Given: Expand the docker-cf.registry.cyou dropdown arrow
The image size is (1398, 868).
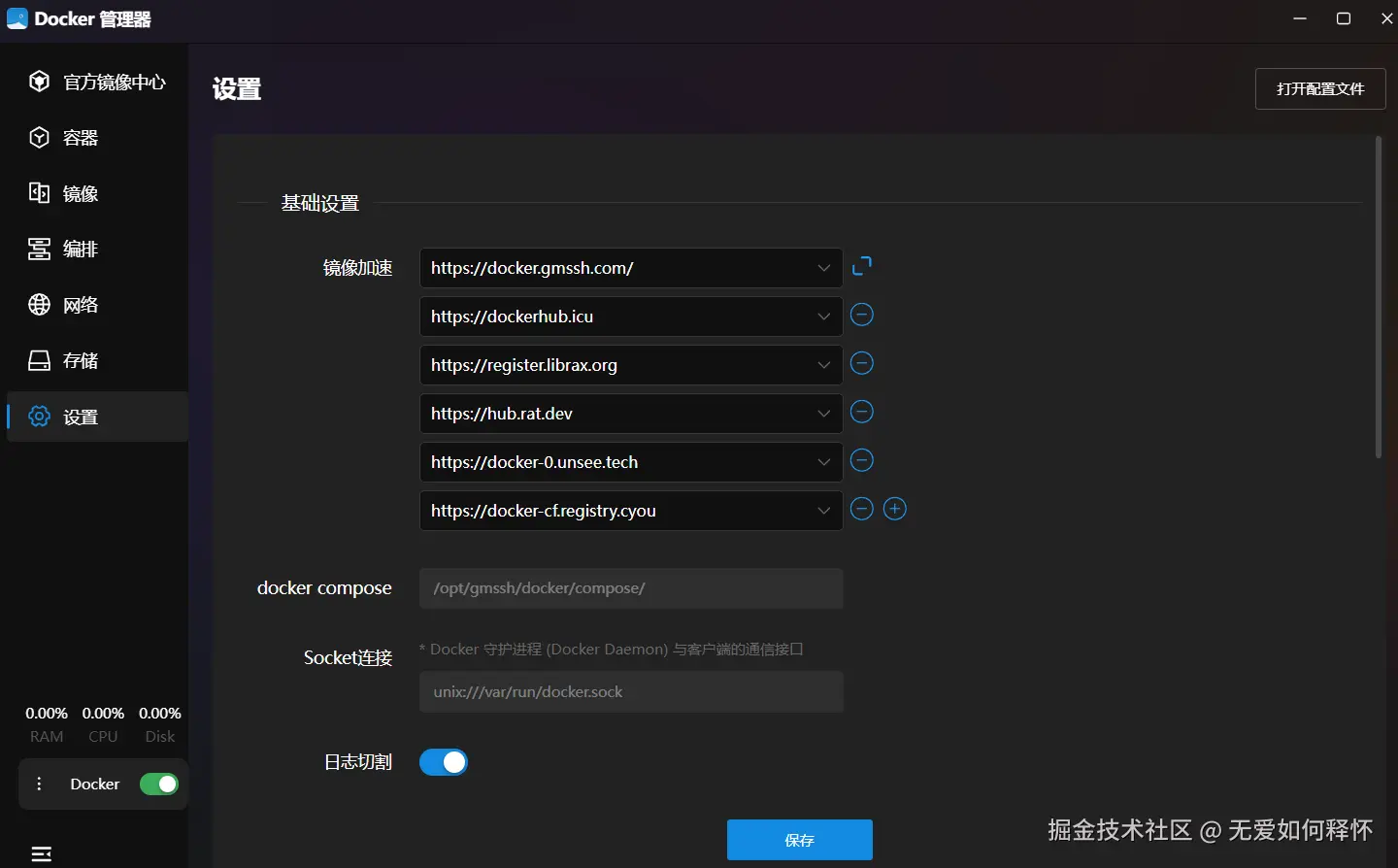Looking at the screenshot, I should pyautogui.click(x=824, y=511).
